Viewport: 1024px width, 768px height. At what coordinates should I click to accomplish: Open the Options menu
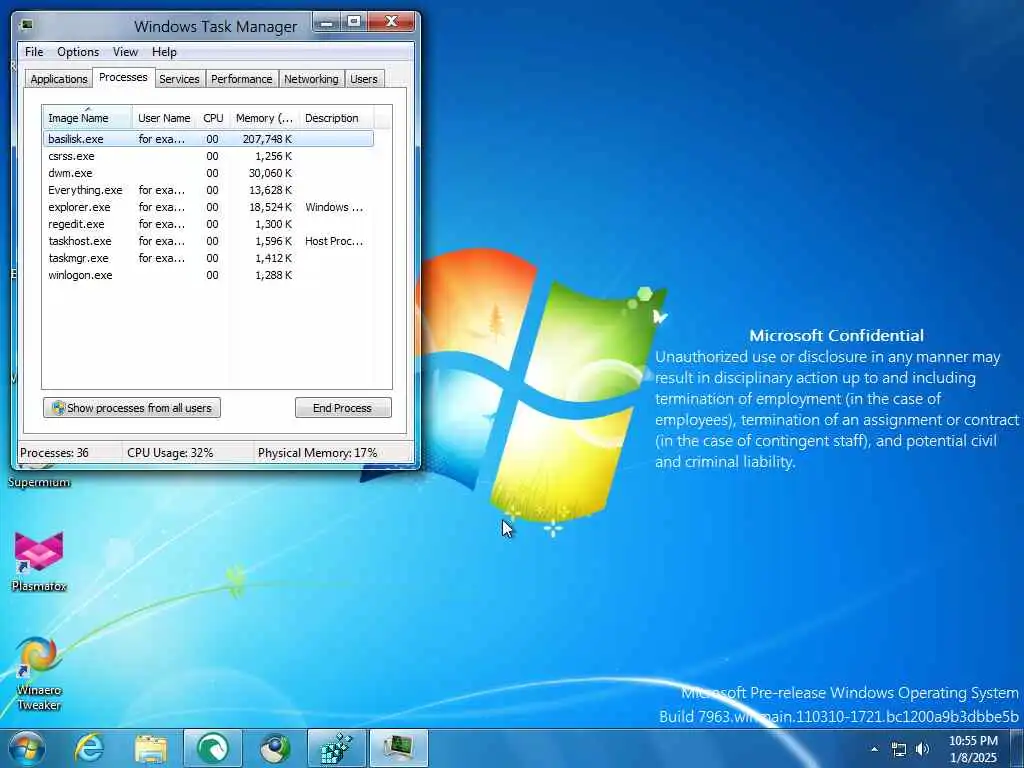click(x=78, y=52)
